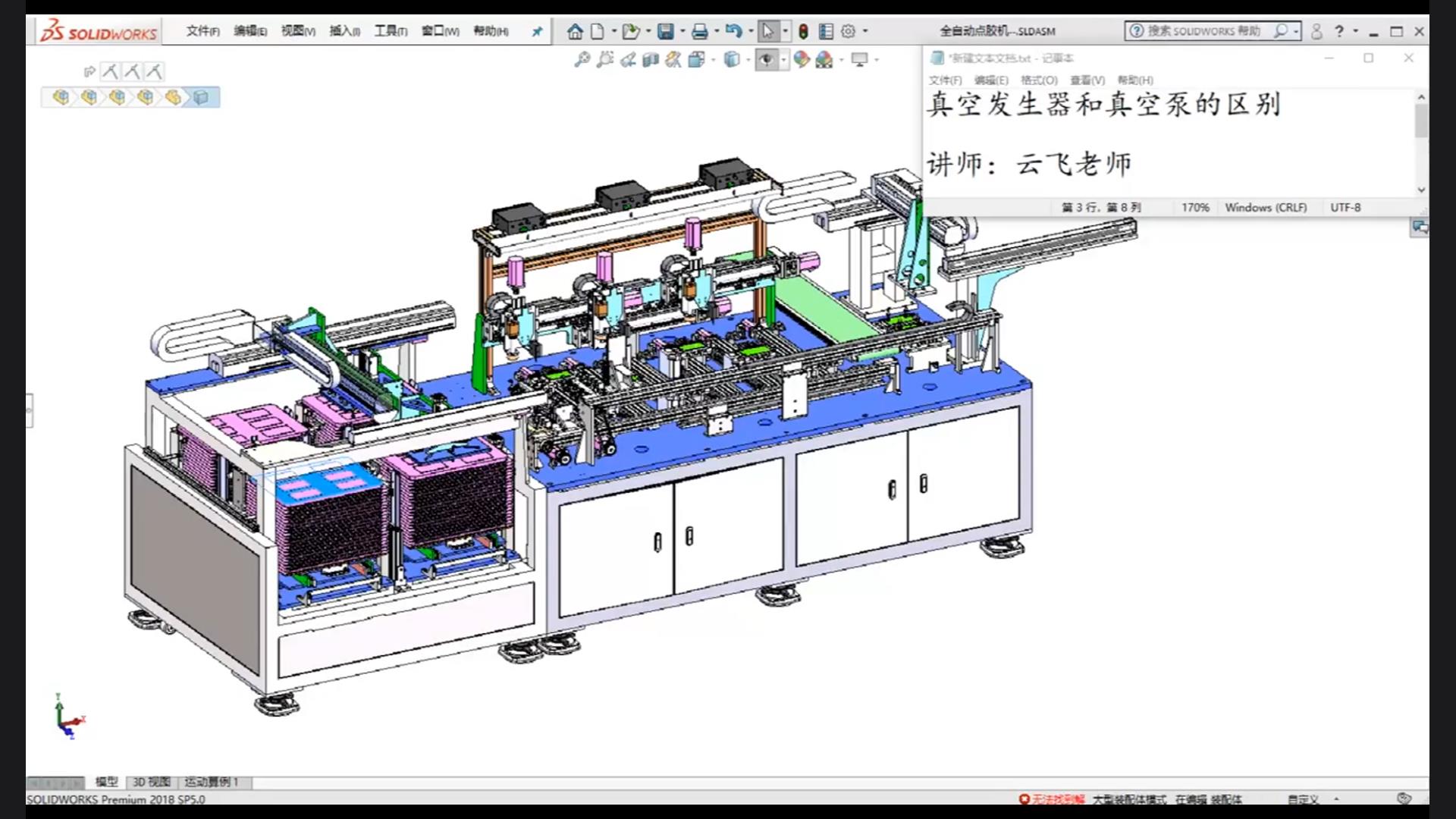
Task: Click the 170% zoom in Notepad status bar
Action: 1195,207
